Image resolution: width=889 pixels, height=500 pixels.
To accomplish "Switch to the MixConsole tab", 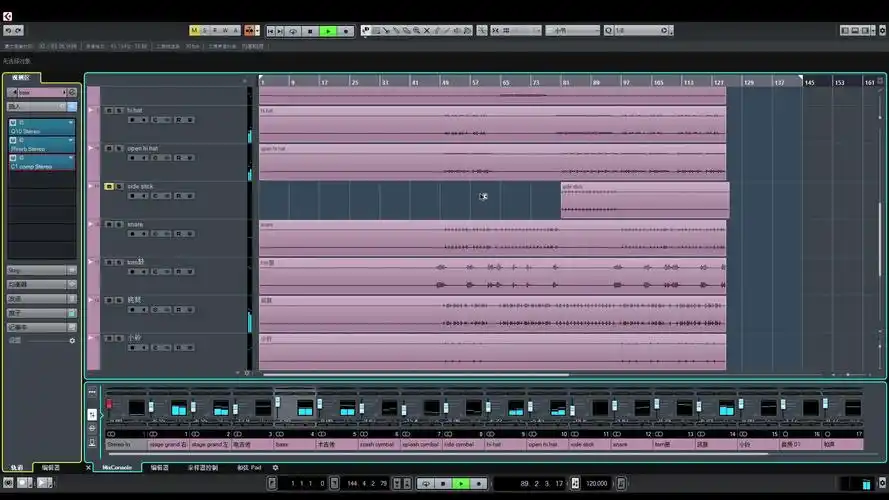I will tap(117, 467).
